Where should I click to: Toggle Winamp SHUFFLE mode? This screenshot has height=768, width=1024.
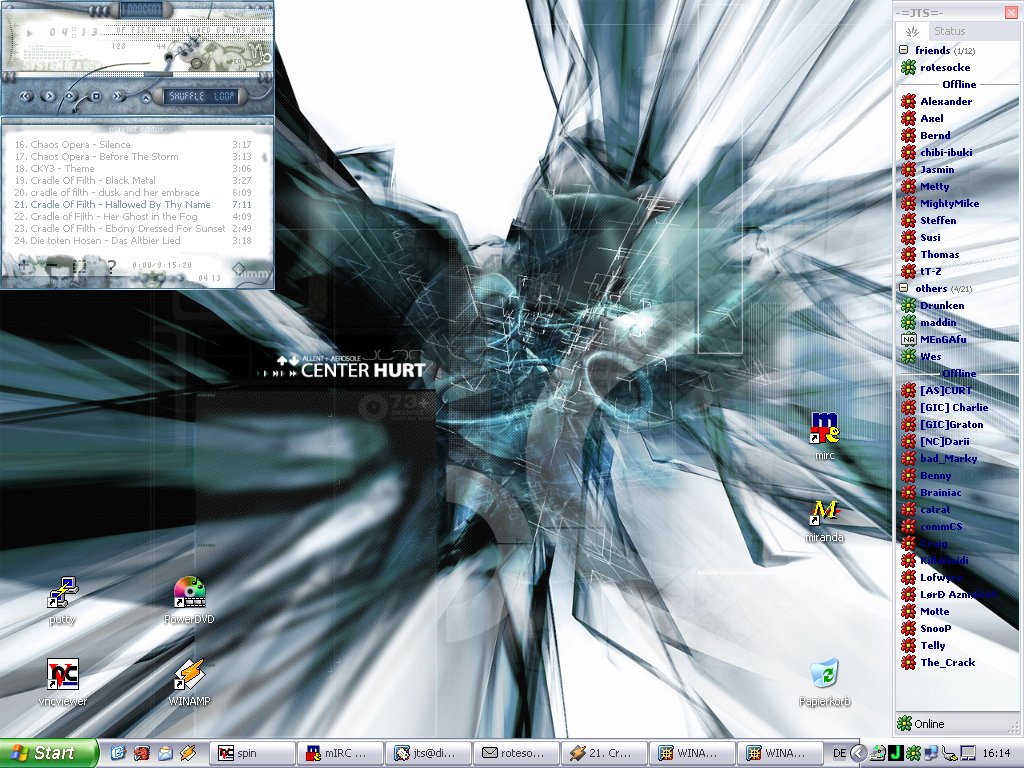click(x=184, y=97)
